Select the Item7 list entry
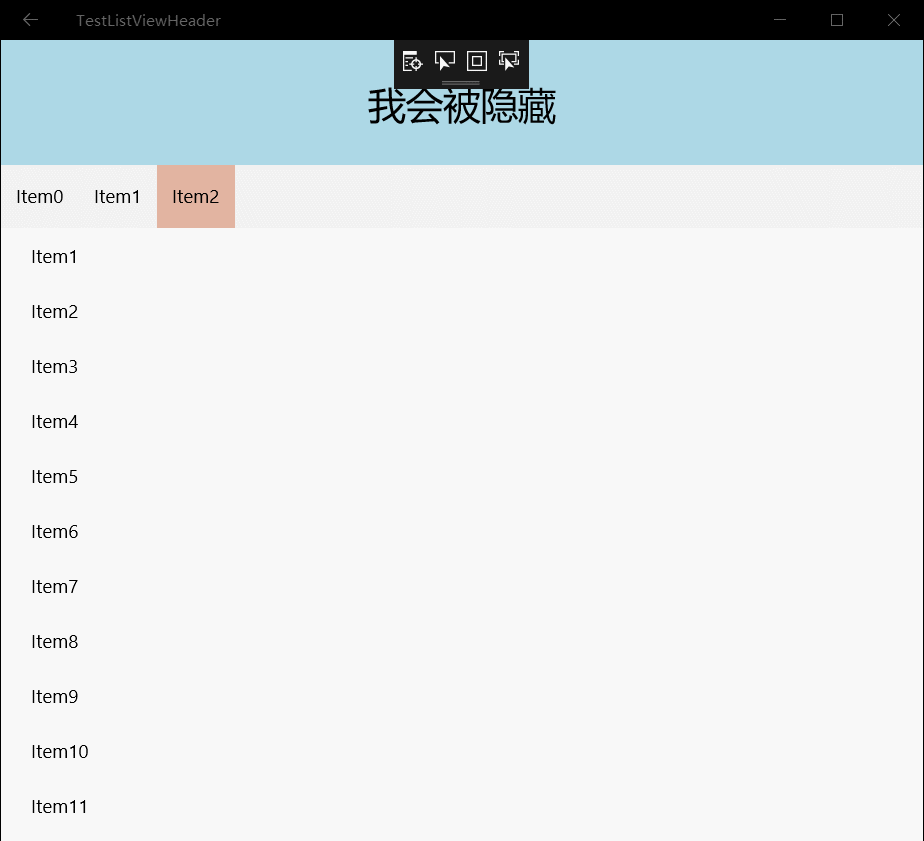This screenshot has height=841, width=924. click(462, 587)
